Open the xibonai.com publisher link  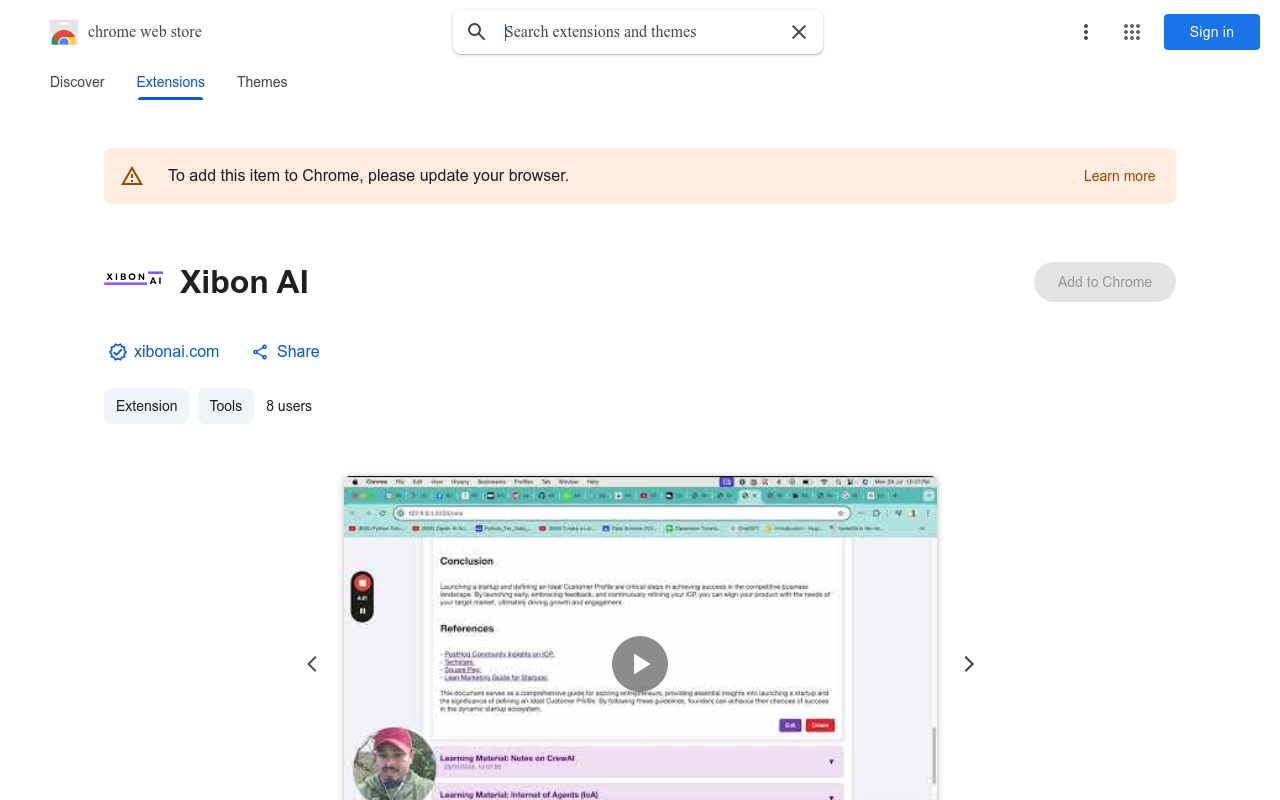(x=176, y=351)
